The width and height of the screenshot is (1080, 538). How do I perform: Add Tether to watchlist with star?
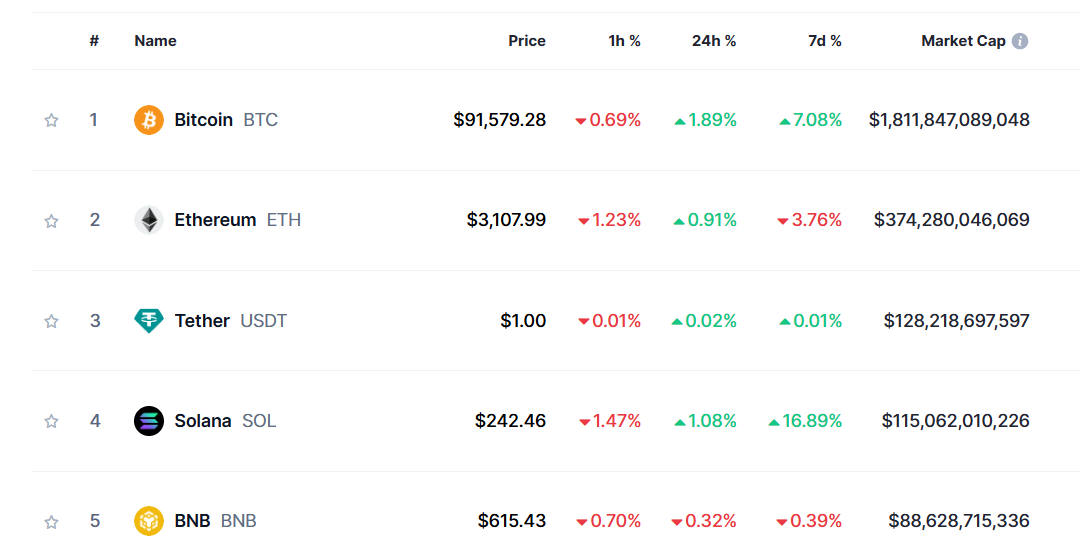(x=51, y=321)
